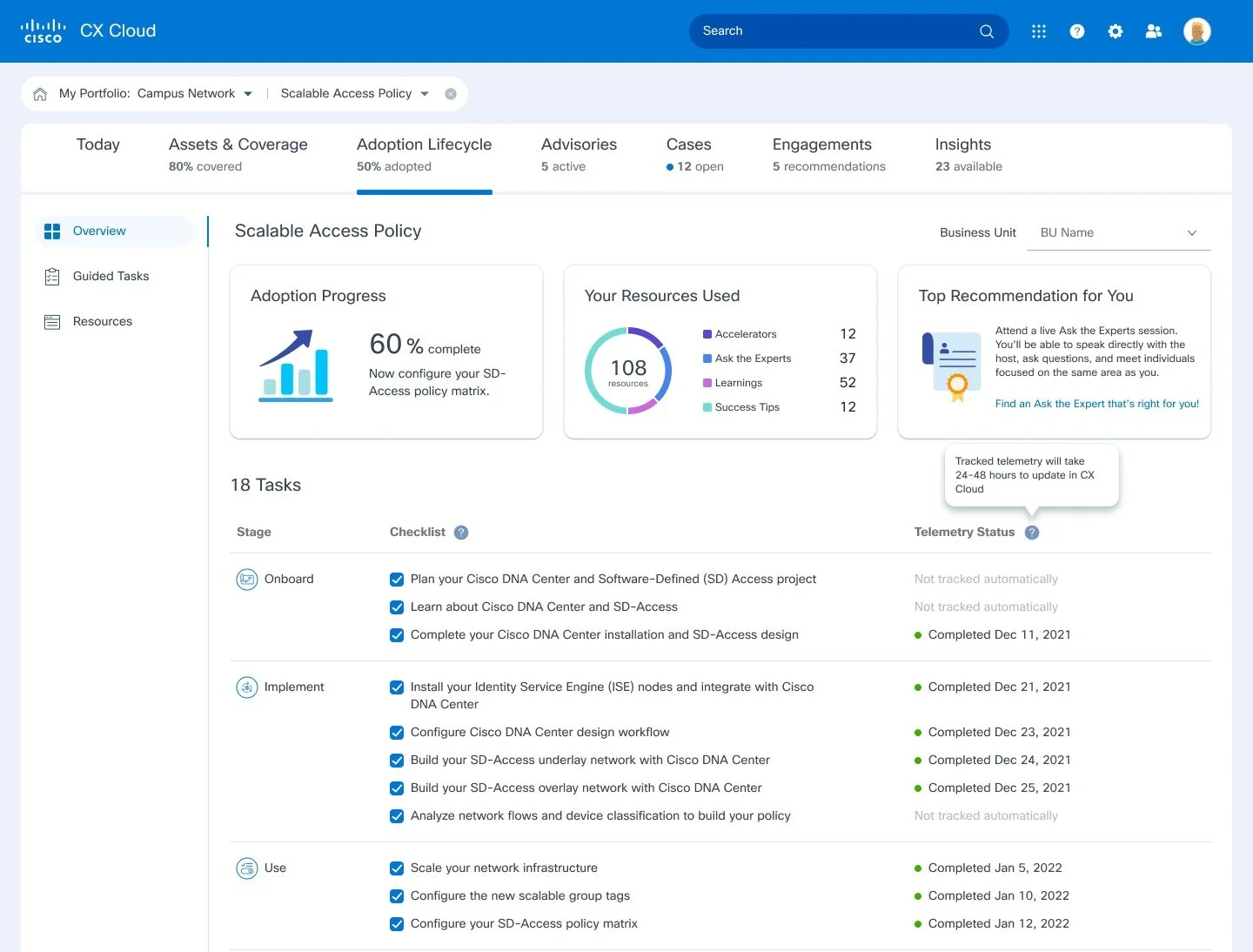
Task: Click the search magnifier icon
Action: [986, 31]
